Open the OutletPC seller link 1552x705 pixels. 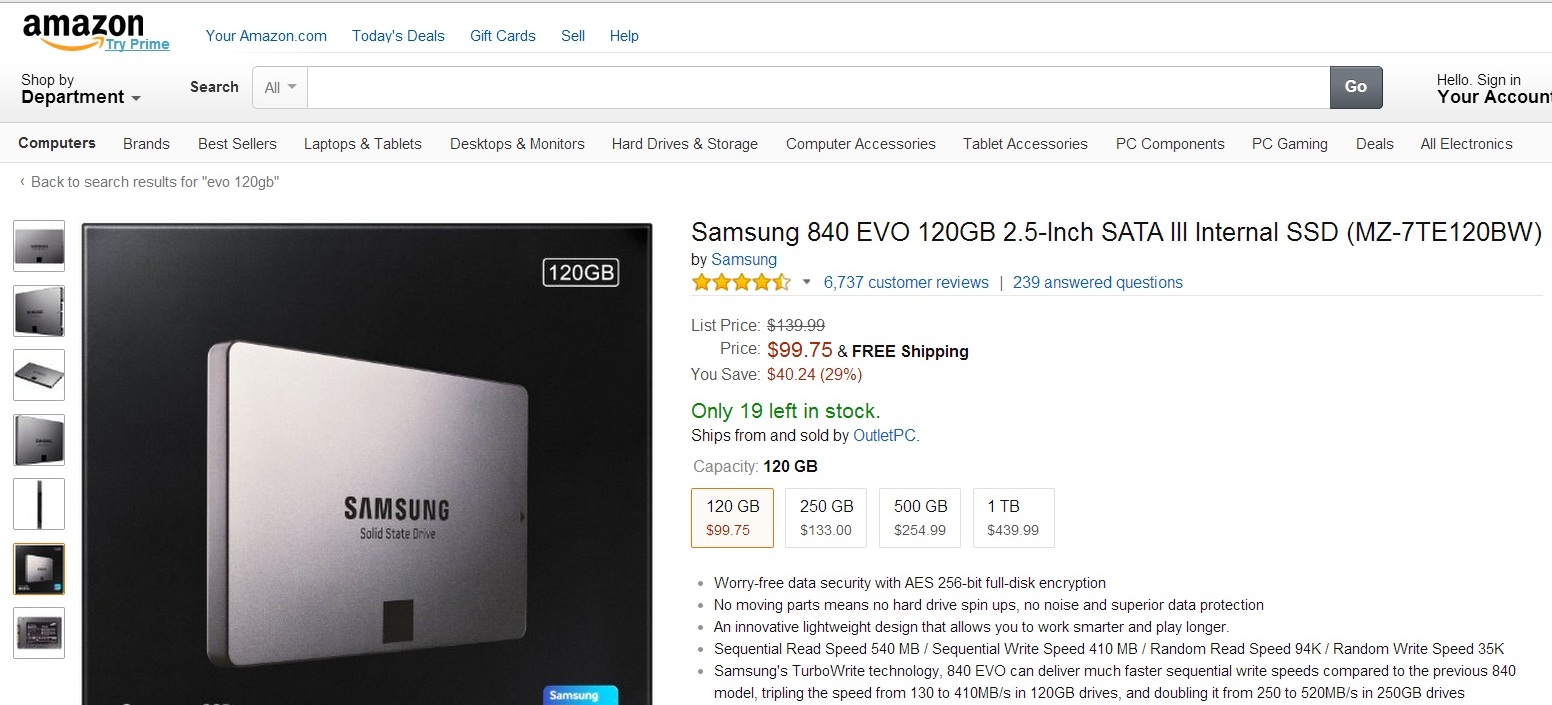point(884,436)
